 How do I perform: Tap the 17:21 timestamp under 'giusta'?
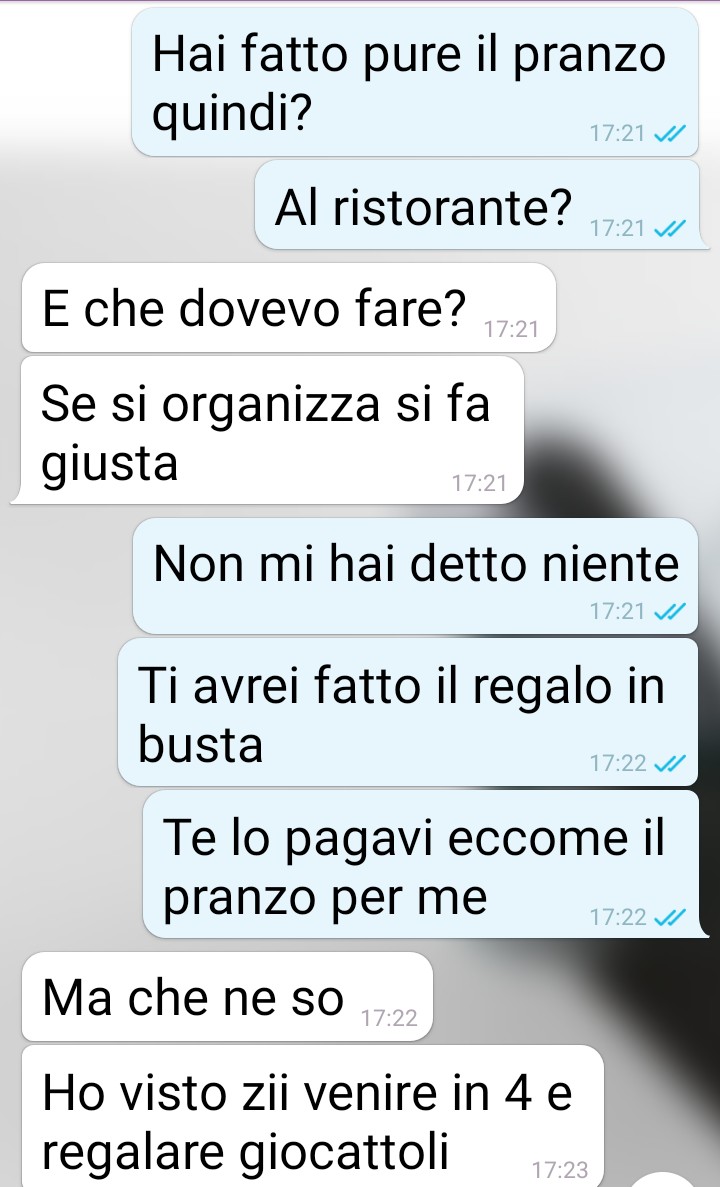click(478, 483)
